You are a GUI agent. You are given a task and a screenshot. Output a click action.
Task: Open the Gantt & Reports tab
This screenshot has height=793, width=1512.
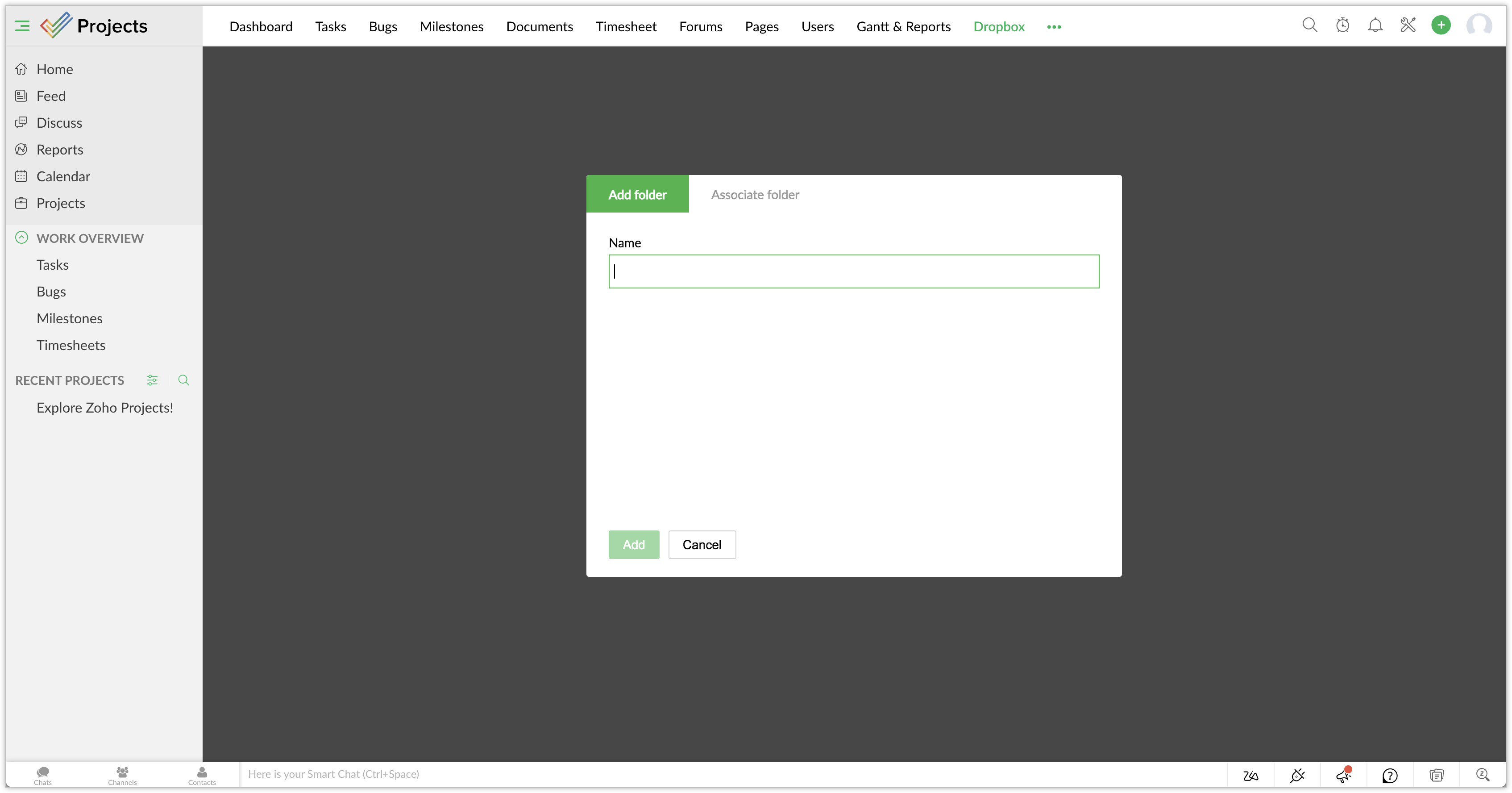[903, 26]
